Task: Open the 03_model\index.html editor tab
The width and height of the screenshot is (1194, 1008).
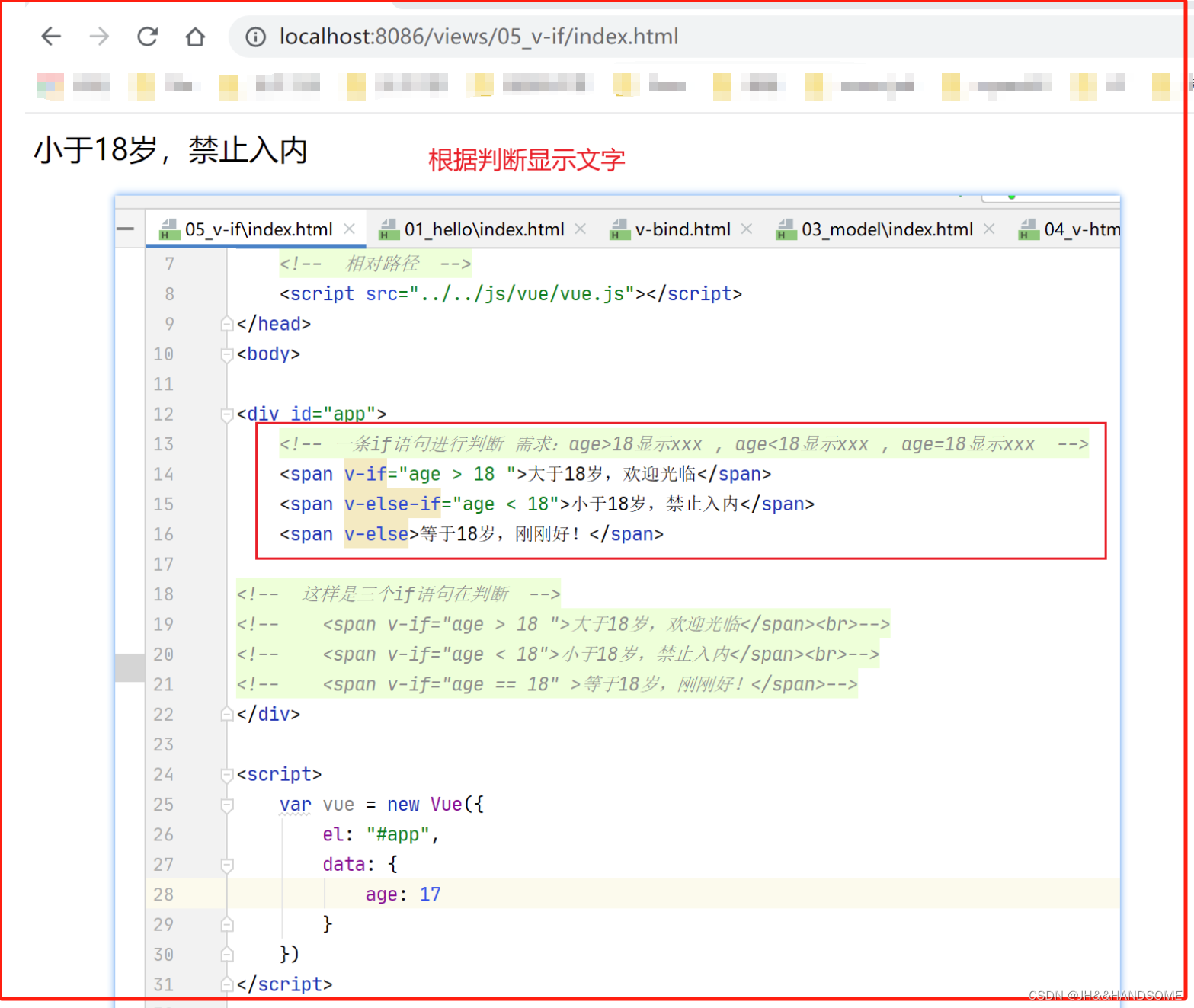Action: click(887, 229)
